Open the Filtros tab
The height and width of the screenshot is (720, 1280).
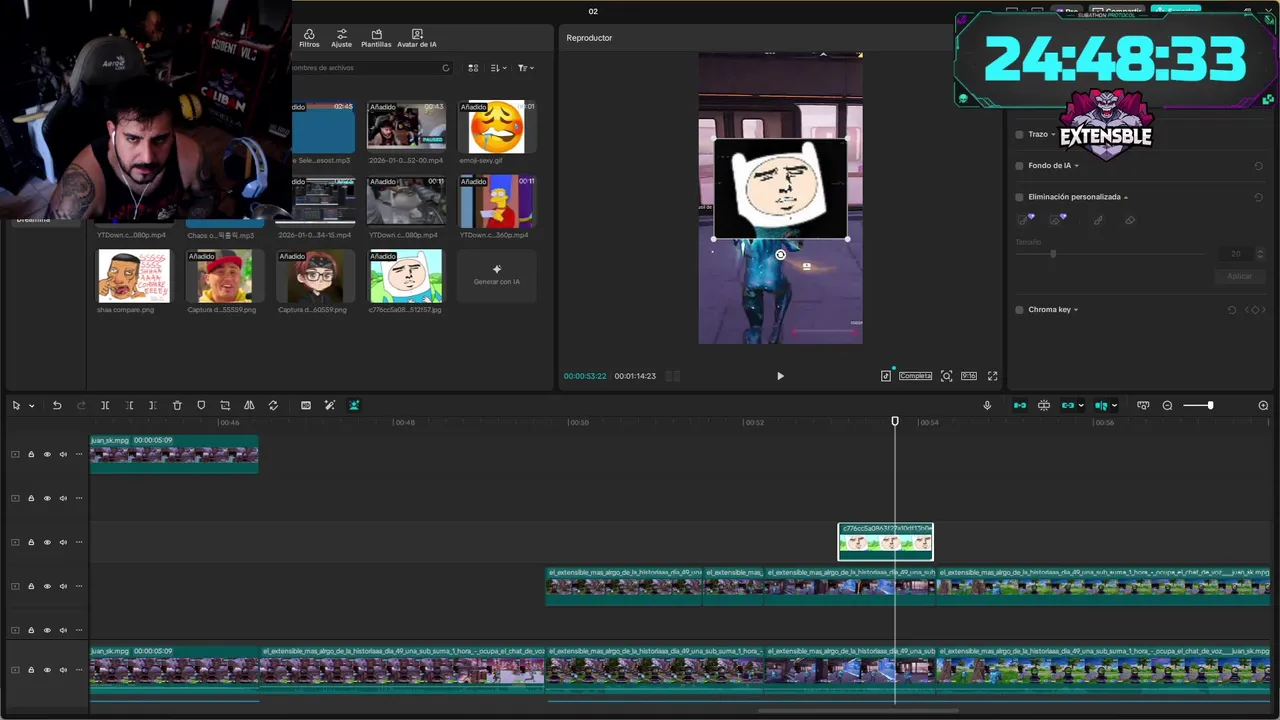[x=309, y=38]
